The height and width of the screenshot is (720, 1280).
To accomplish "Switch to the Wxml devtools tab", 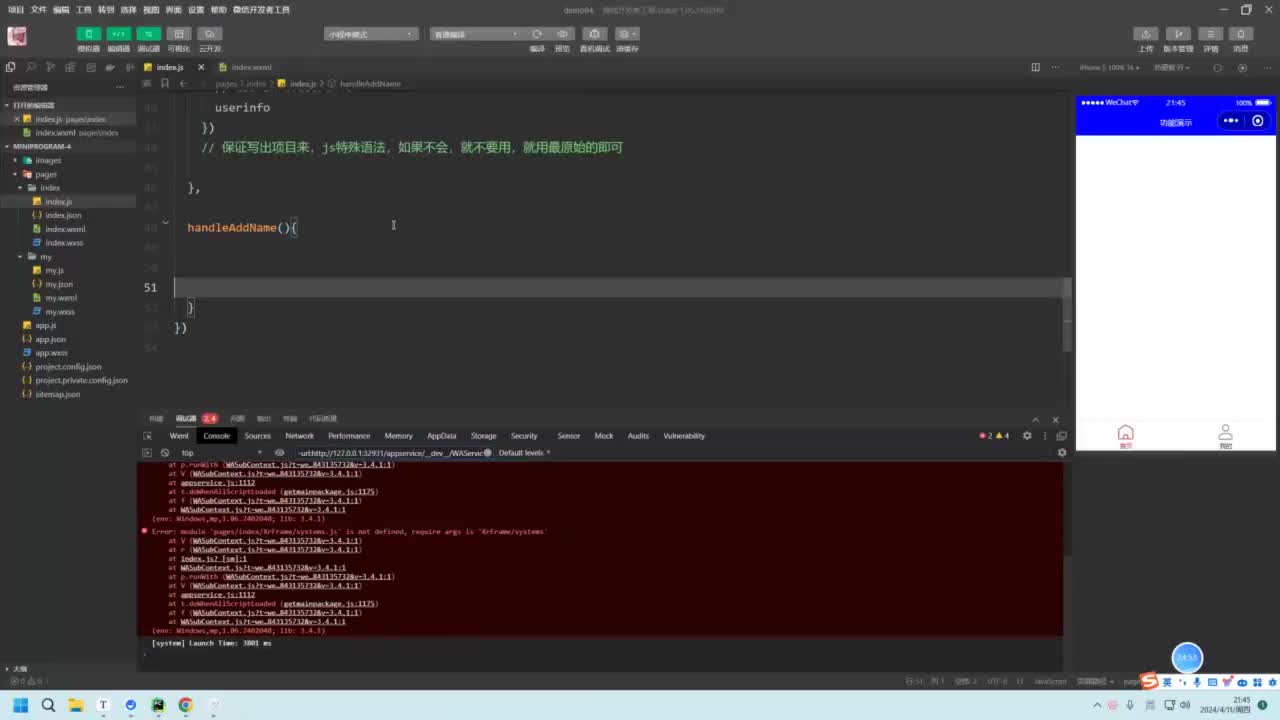I will 179,436.
